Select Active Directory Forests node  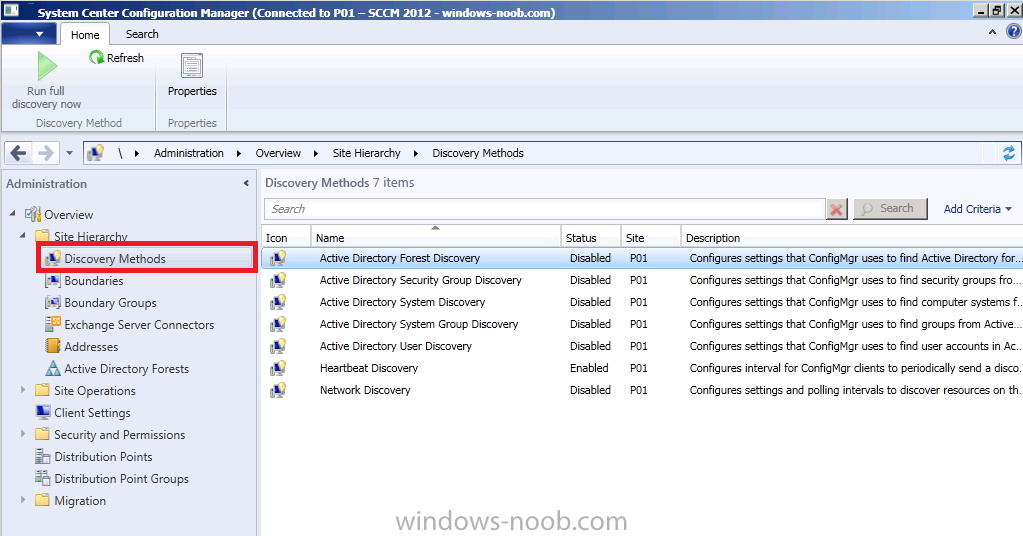[x=127, y=369]
